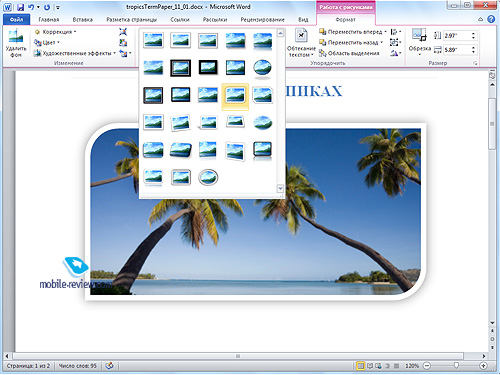Choose the snipped diagonal corner white style
This screenshot has height=375, width=500.
tap(262, 95)
